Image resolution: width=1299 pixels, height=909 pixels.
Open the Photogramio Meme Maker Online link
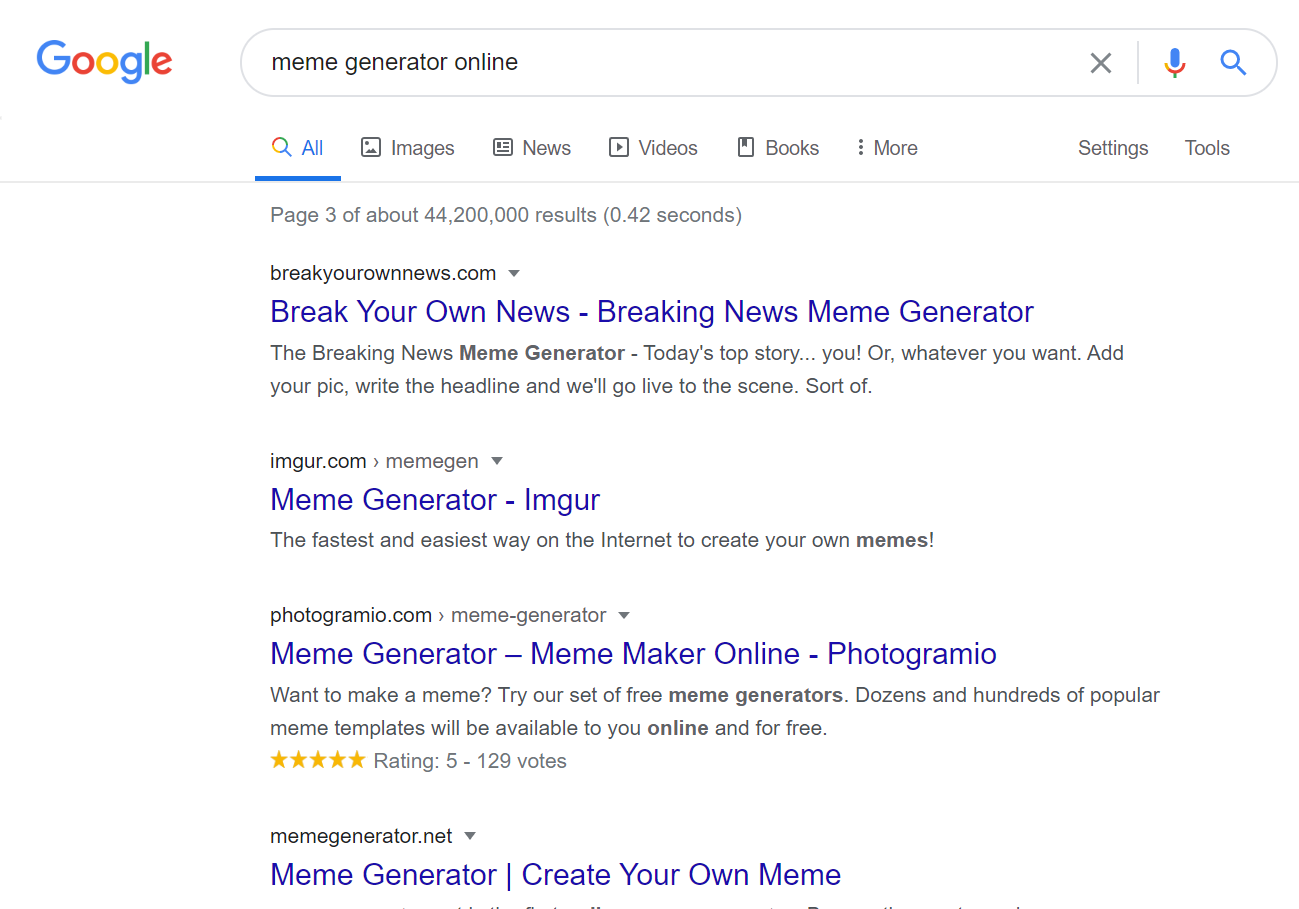point(633,654)
